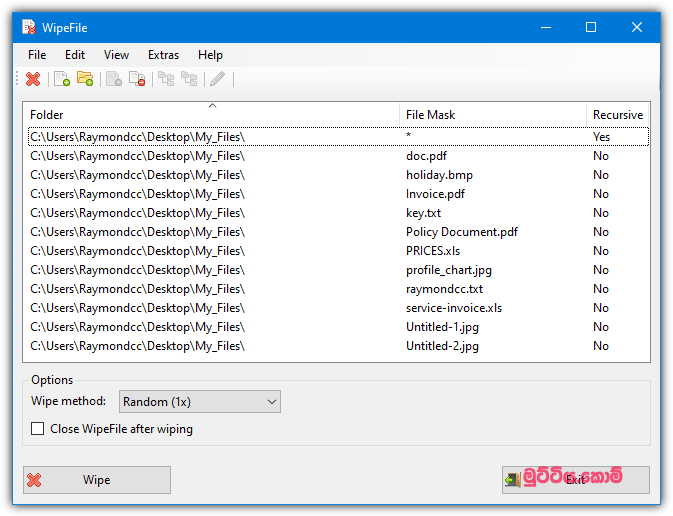Click the WipeFile app icon in title bar
This screenshot has width=673, height=516.
(28, 27)
